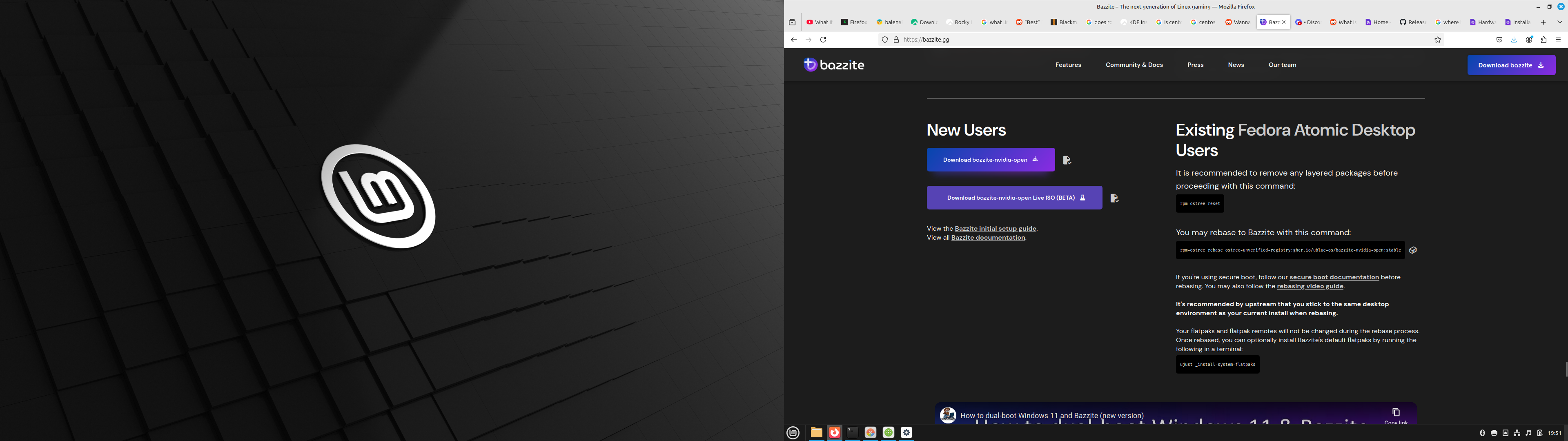Click Copy link on the video
Image resolution: width=1568 pixels, height=441 pixels.
point(1396,416)
